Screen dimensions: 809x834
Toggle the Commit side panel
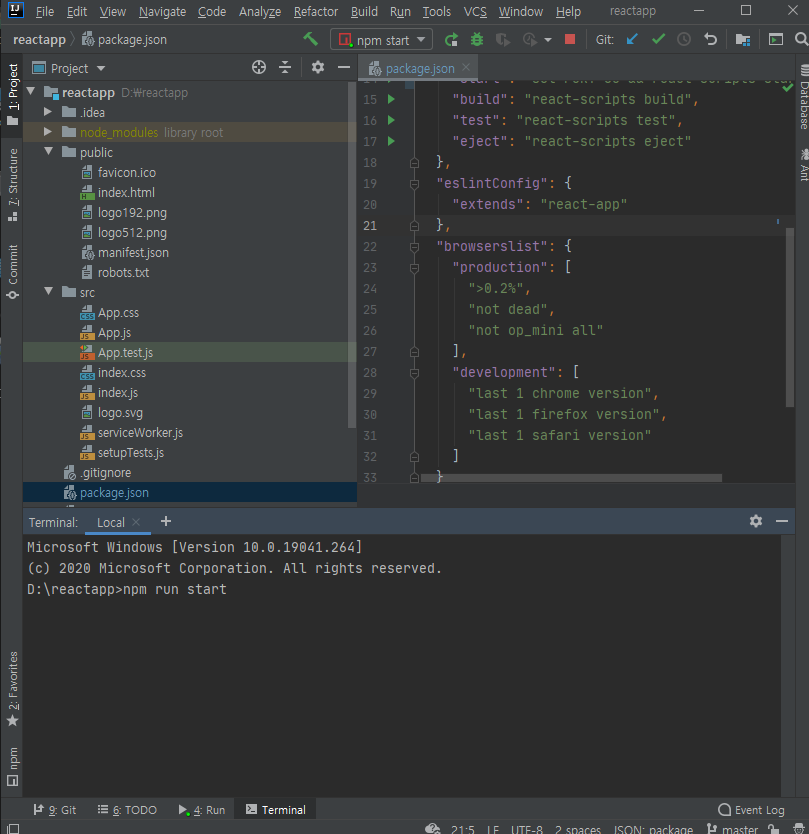click(x=13, y=271)
